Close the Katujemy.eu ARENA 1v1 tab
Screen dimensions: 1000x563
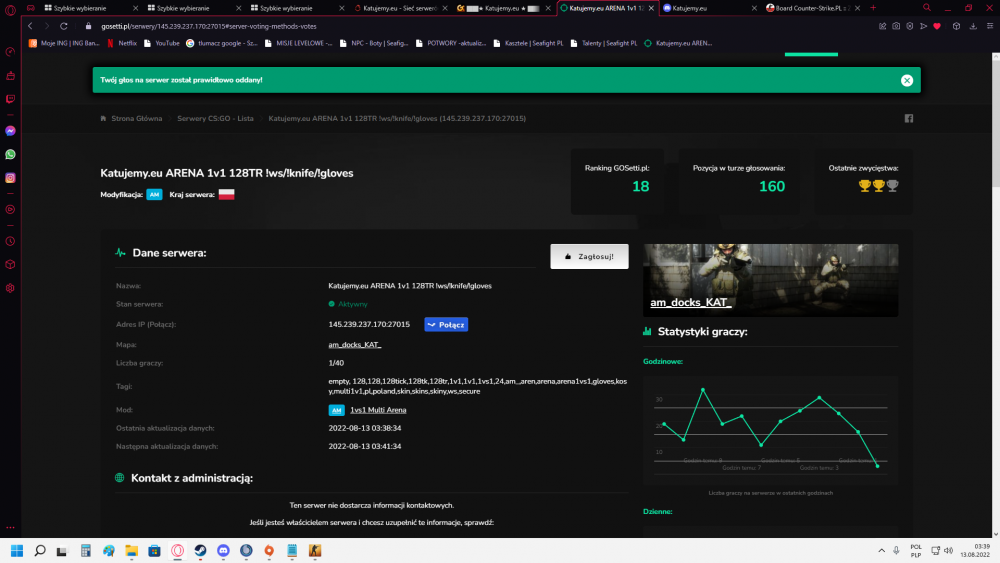click(x=651, y=8)
